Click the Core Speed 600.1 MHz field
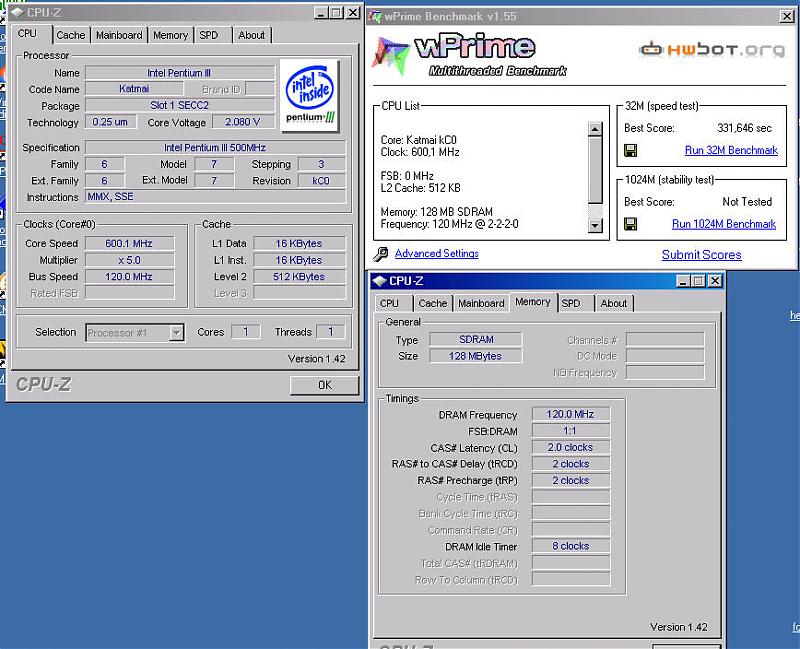 [129, 244]
